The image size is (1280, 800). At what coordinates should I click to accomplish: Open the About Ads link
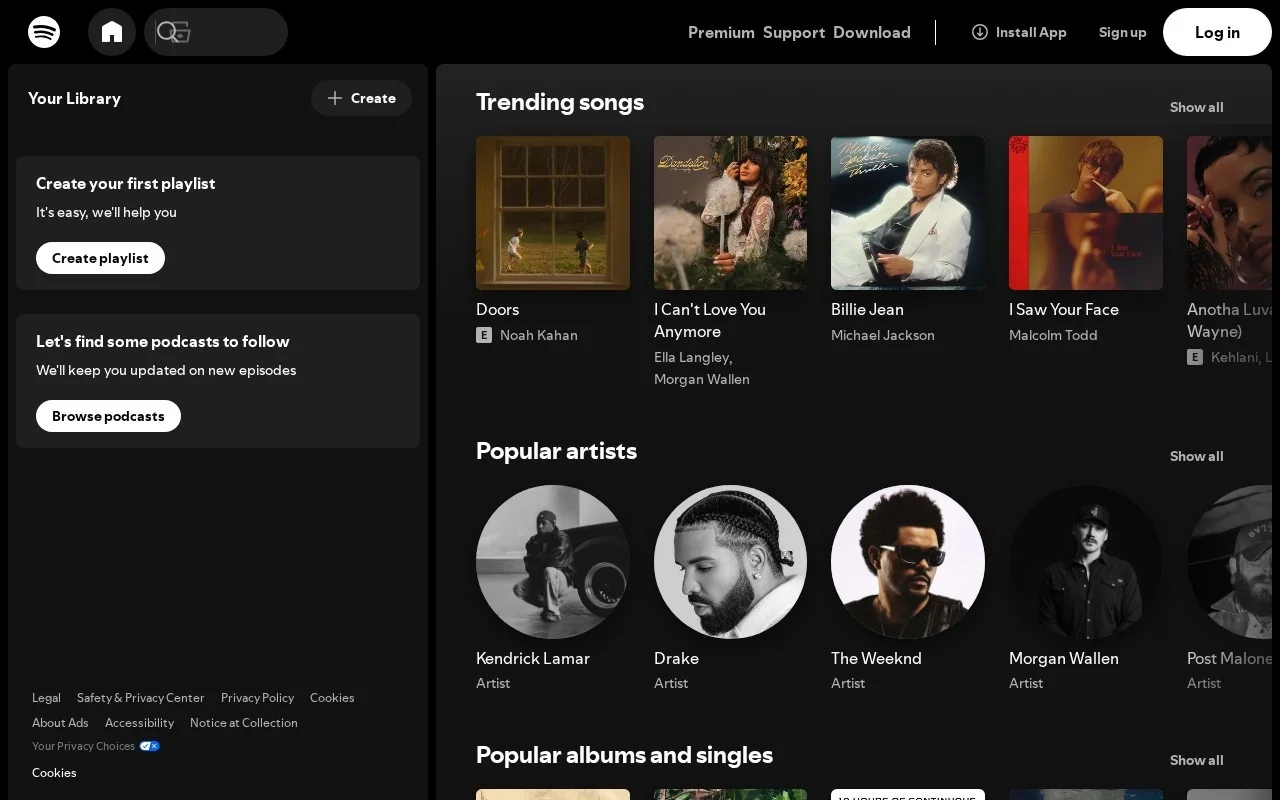point(60,723)
